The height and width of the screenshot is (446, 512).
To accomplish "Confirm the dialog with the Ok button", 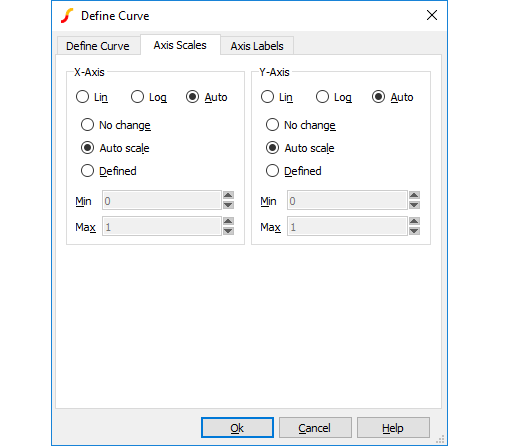I will (x=237, y=428).
